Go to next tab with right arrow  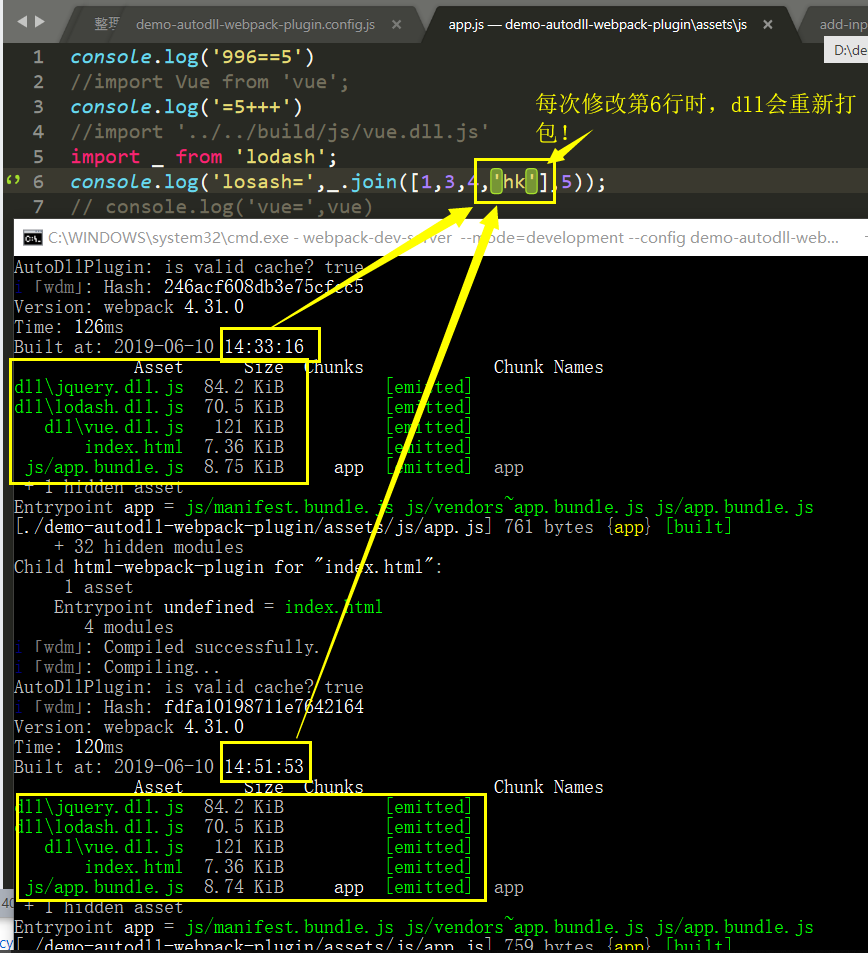[40, 22]
